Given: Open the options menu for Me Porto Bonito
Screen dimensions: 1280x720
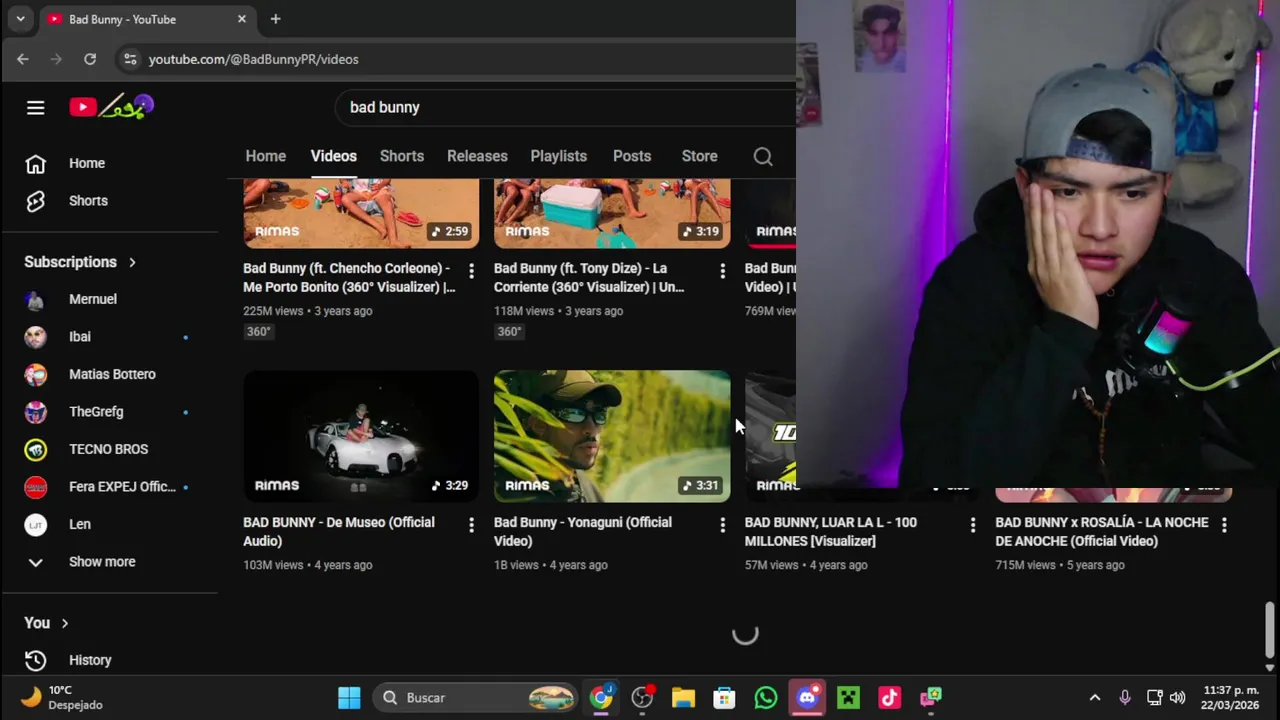Looking at the screenshot, I should point(471,270).
